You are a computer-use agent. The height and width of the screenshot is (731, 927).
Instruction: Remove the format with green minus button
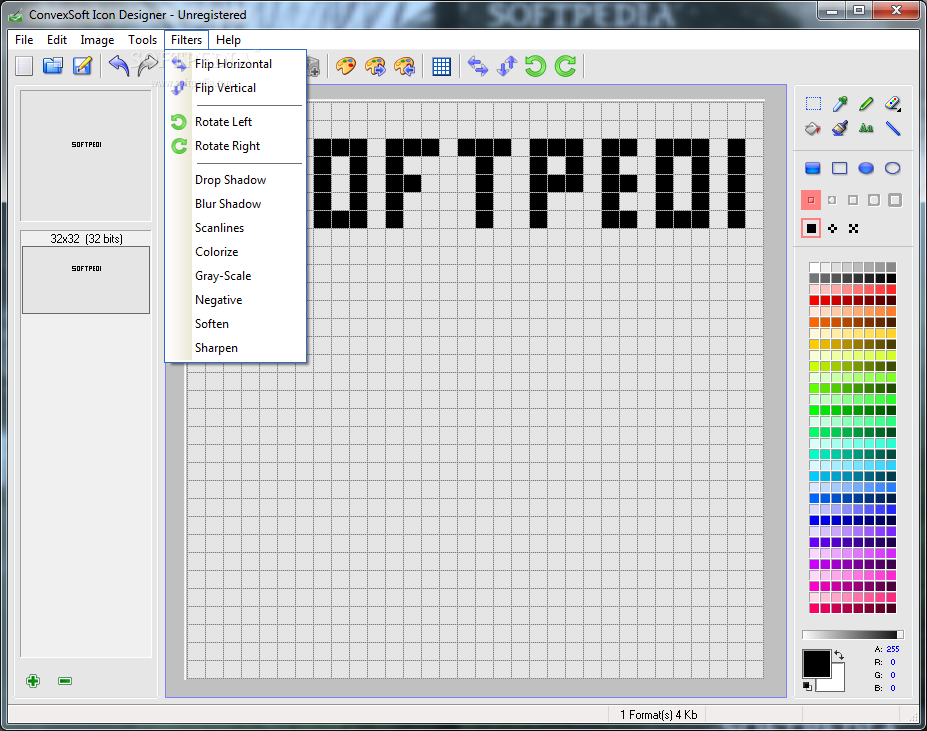click(65, 681)
